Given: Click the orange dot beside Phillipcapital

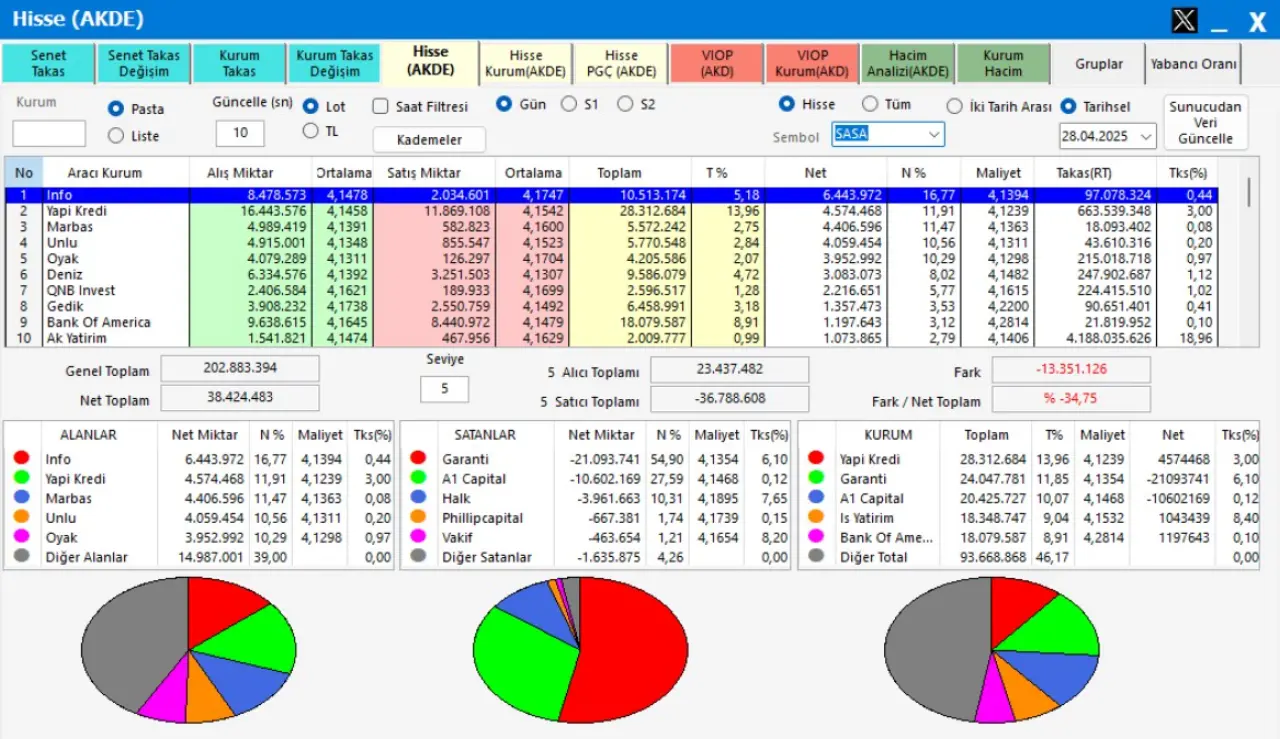Looking at the screenshot, I should pos(418,518).
